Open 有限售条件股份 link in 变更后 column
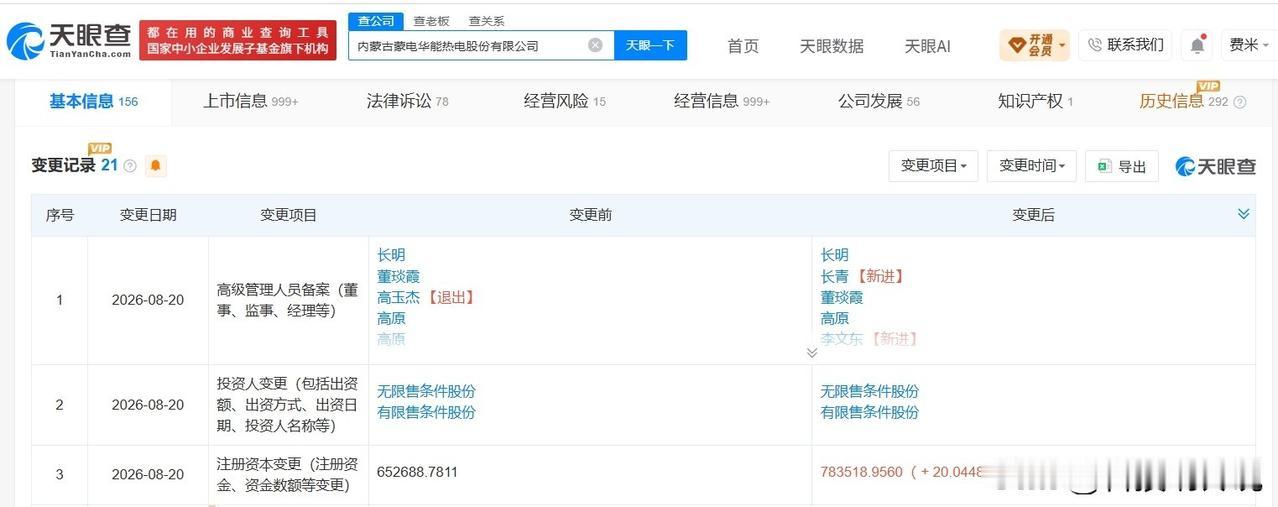 pyautogui.click(x=870, y=412)
